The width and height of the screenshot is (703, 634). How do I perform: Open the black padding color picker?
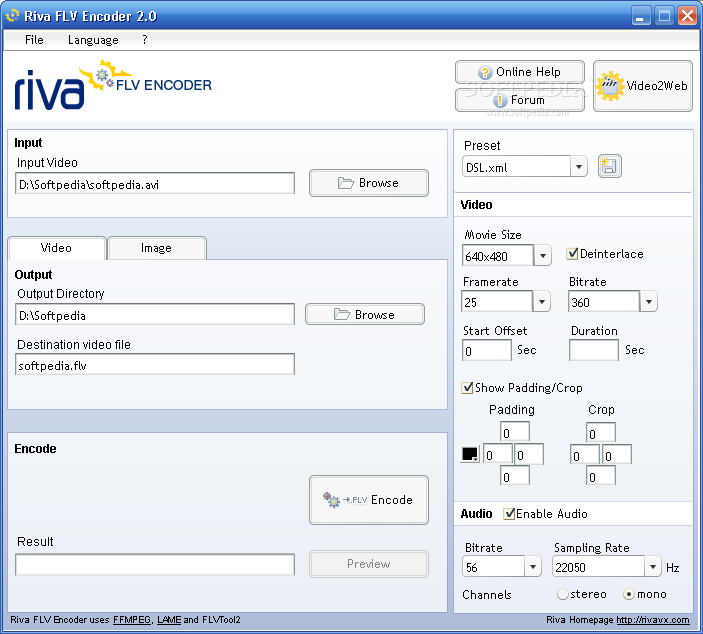click(x=470, y=455)
